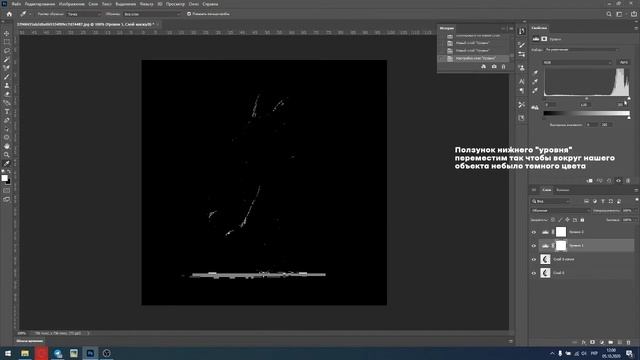This screenshot has width=640, height=360.
Task: Switch to the Слои tab
Action: pos(547,190)
